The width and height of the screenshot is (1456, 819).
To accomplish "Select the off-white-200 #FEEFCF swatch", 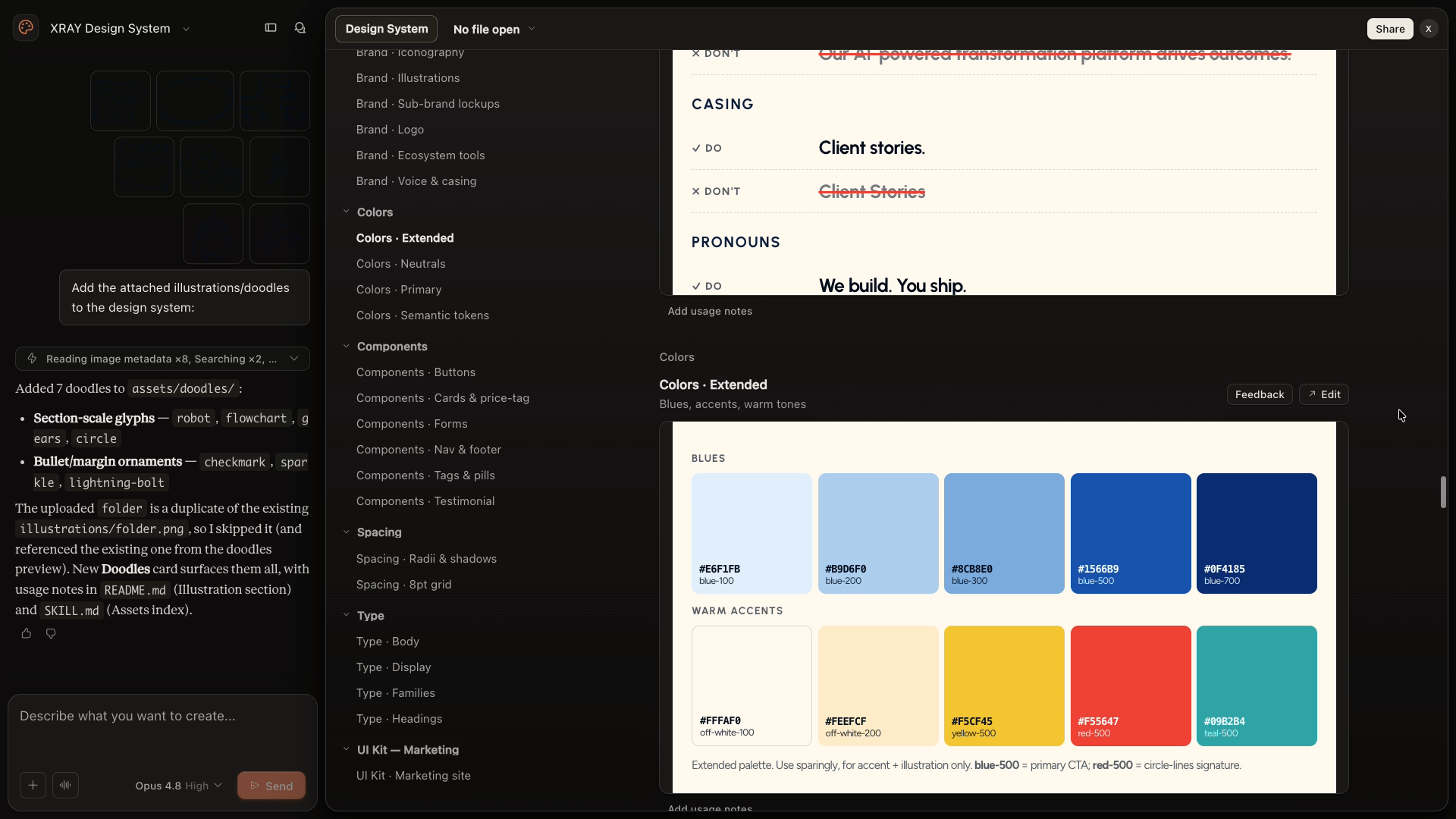I will point(878,686).
